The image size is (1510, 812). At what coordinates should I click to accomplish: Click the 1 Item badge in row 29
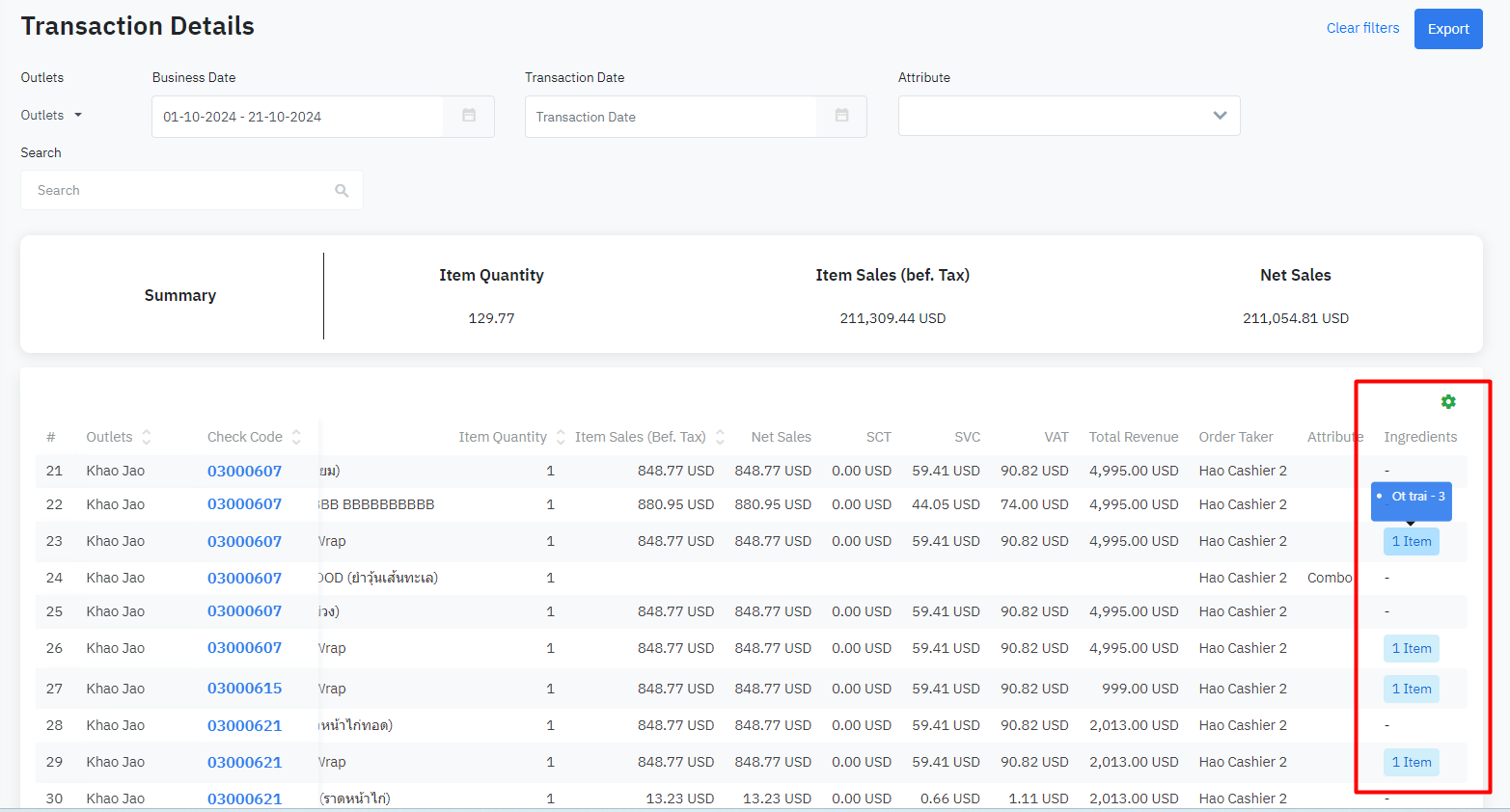1411,763
